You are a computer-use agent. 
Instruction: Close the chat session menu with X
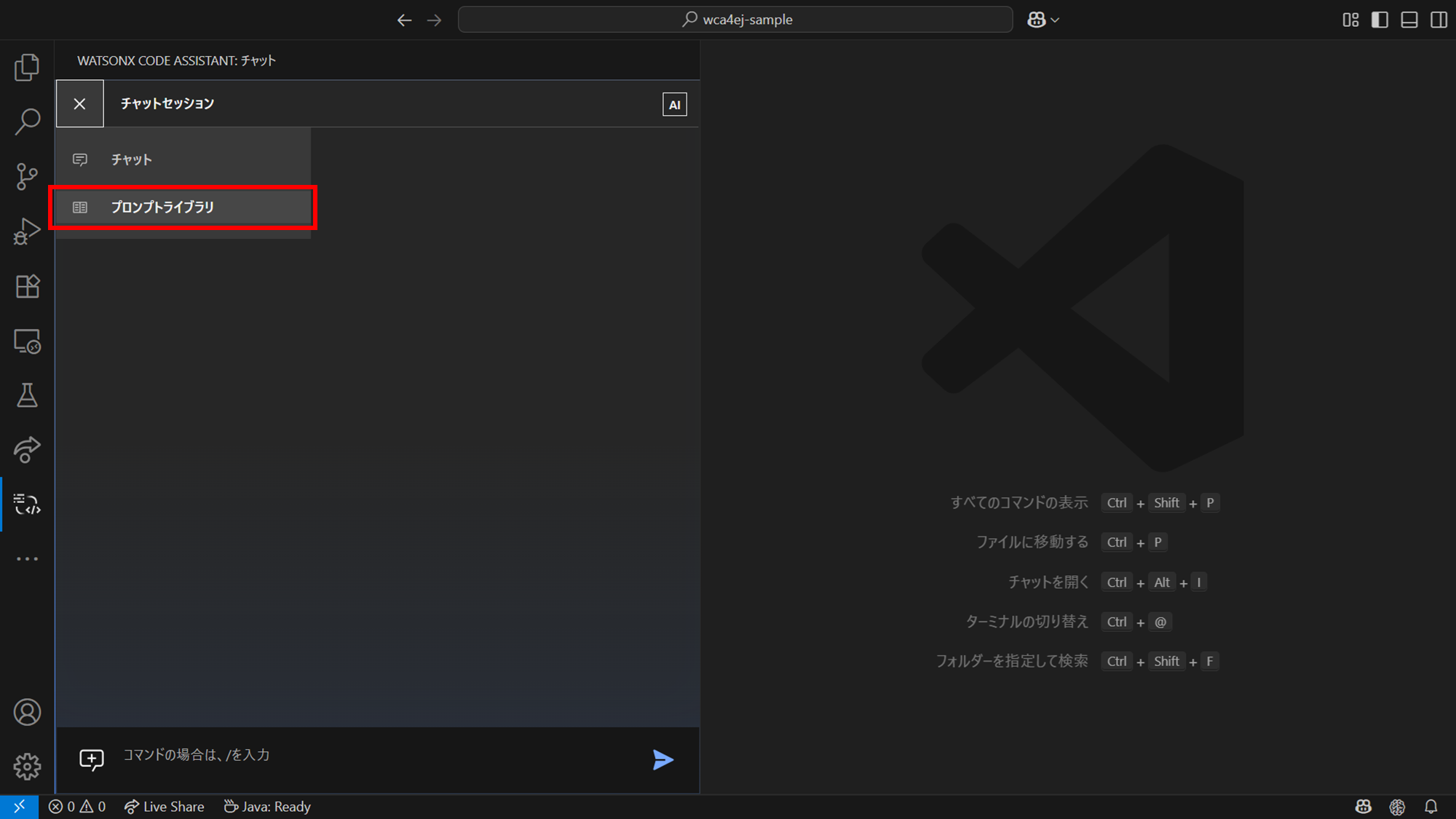(x=80, y=104)
